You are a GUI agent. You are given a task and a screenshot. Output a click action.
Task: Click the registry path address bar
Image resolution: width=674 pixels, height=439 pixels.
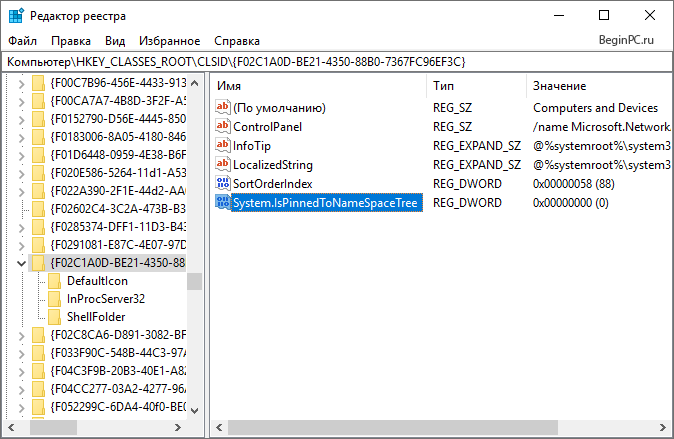[x=337, y=62]
